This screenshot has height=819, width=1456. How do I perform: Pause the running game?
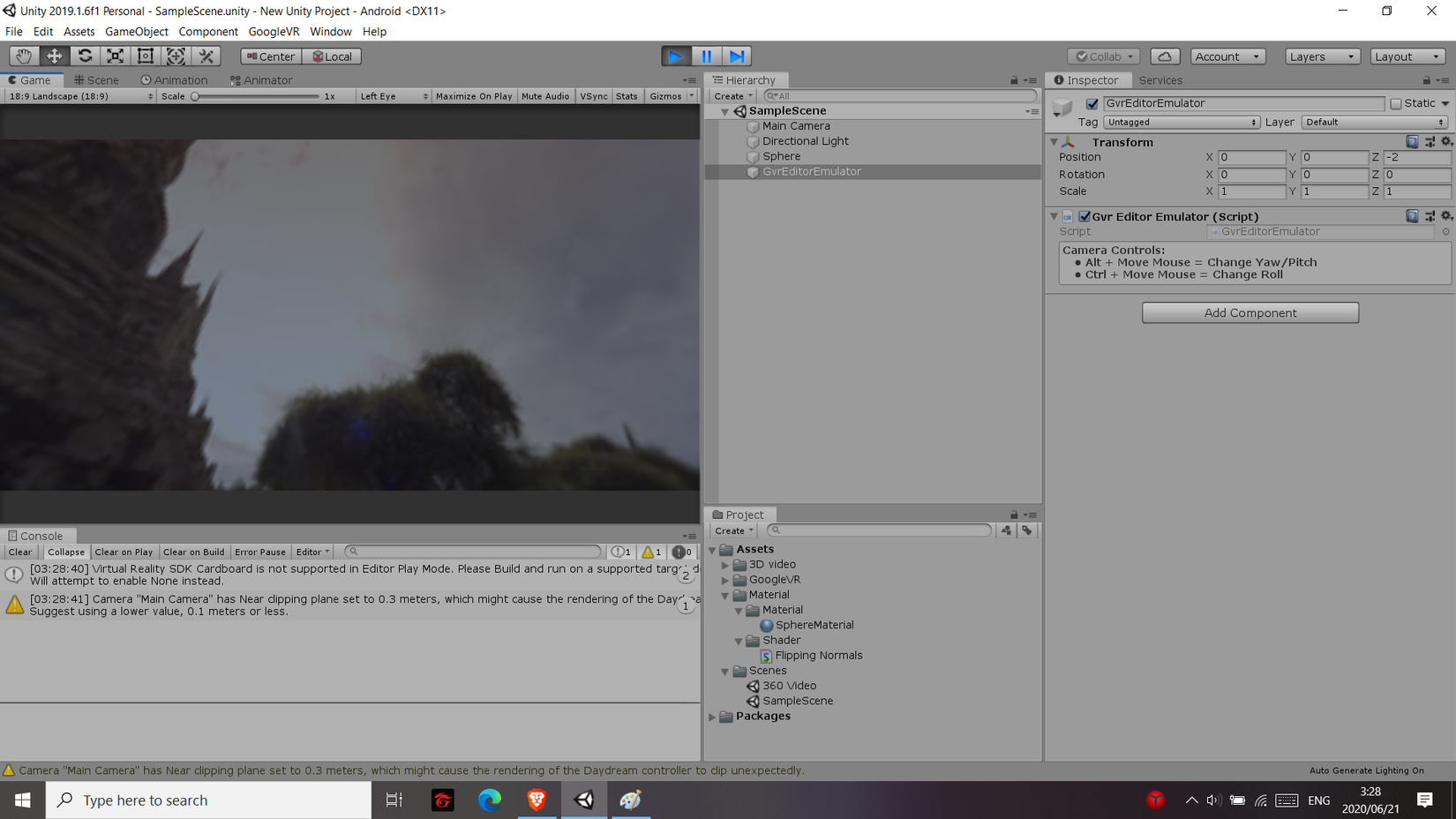pos(707,56)
